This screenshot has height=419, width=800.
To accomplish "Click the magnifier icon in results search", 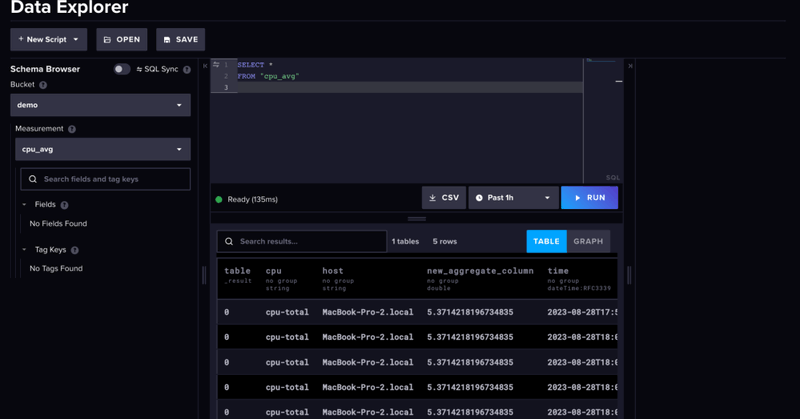I will (229, 241).
